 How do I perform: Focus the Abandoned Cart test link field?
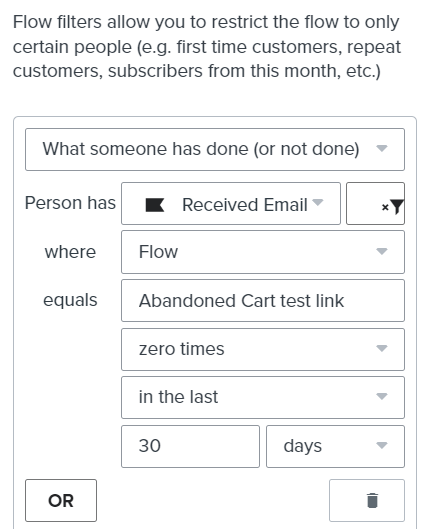point(263,301)
